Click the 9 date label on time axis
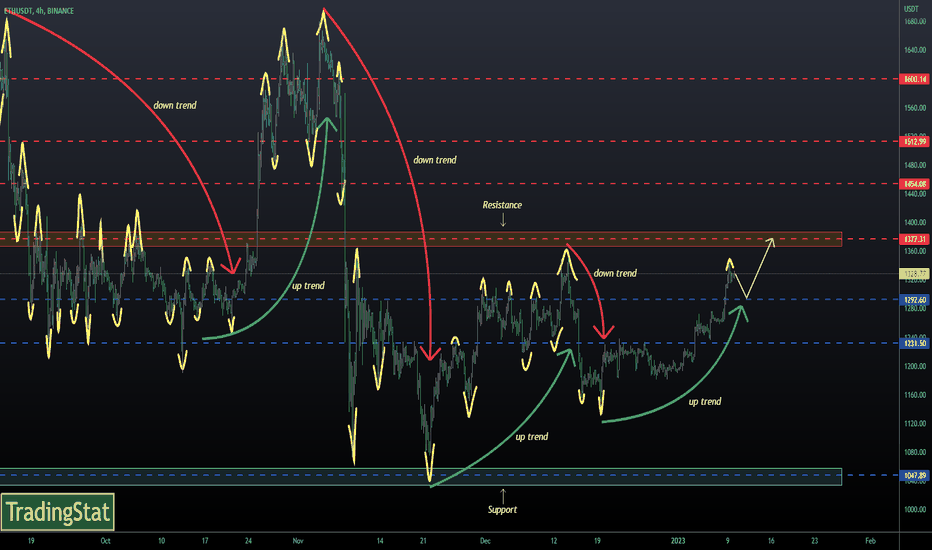Viewport: 932px width, 550px height. pos(728,541)
